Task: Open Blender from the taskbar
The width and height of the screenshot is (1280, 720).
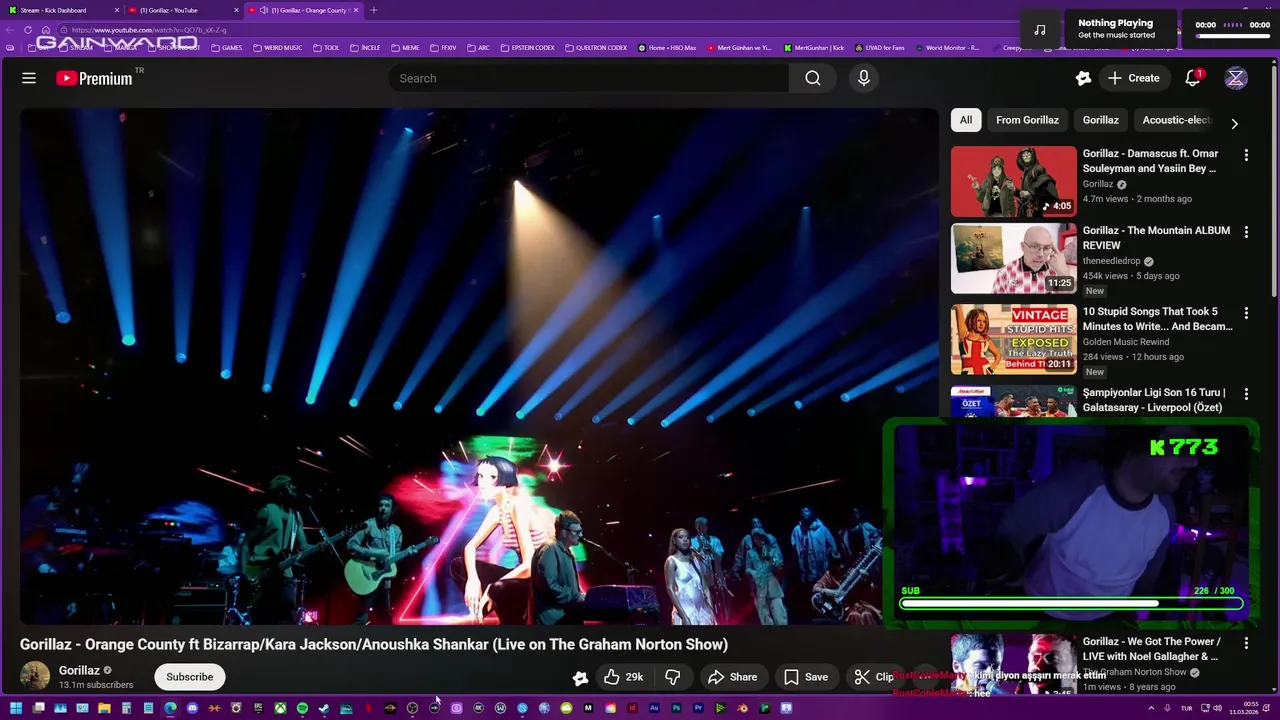Action: coord(742,708)
